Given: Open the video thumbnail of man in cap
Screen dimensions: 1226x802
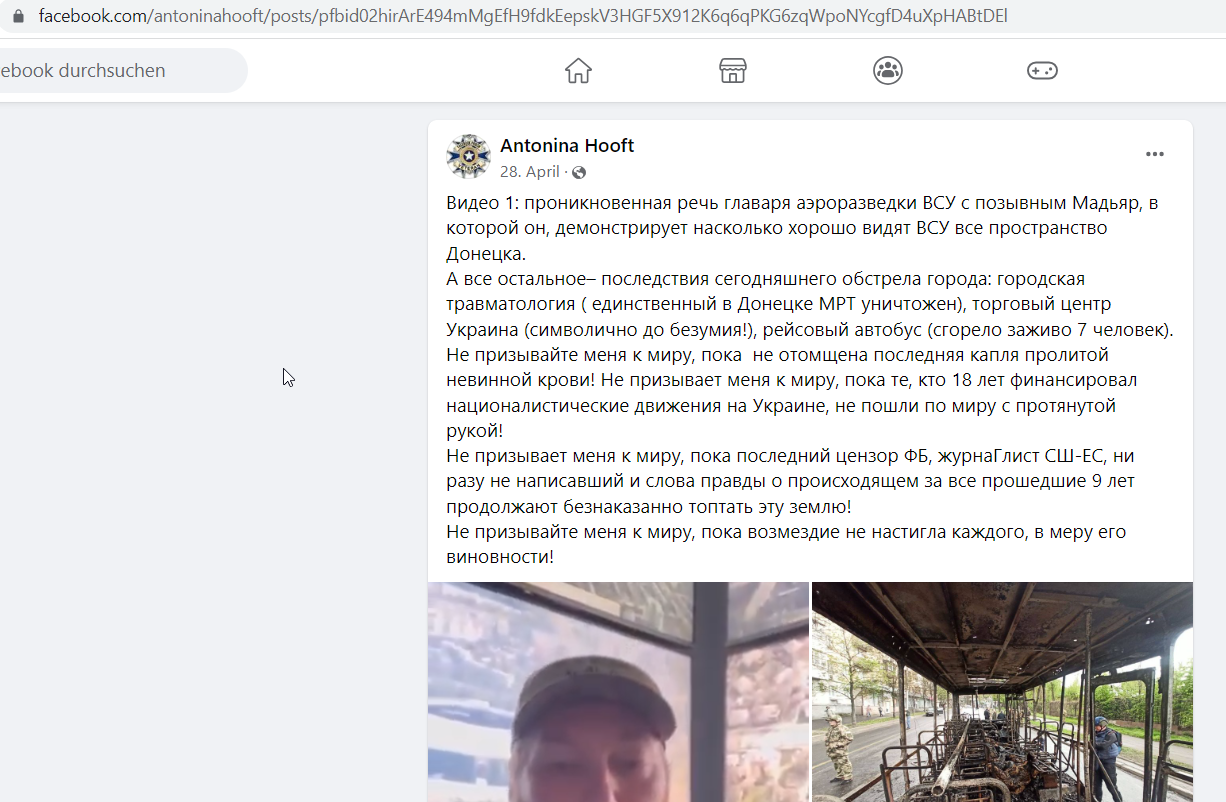Looking at the screenshot, I should pyautogui.click(x=618, y=692).
